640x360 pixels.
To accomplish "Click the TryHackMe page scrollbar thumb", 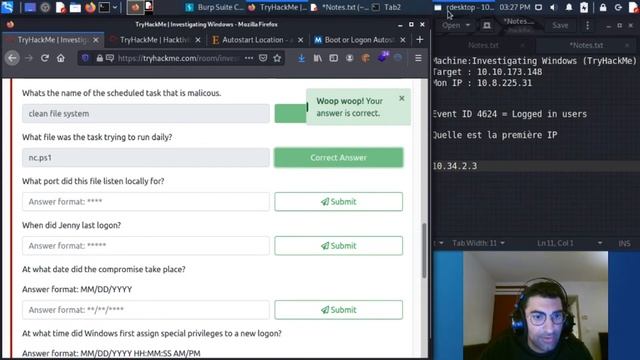I will 424,251.
